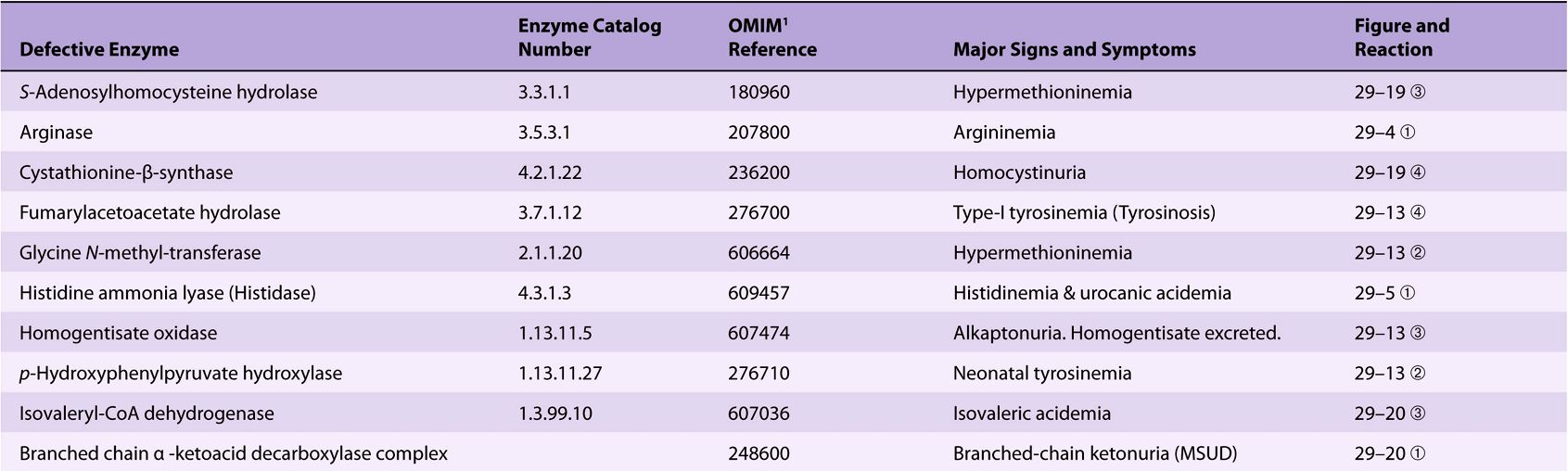Screen dimensions: 1568x471
Task: Select the OMIM Reference column header
Action: point(771,37)
